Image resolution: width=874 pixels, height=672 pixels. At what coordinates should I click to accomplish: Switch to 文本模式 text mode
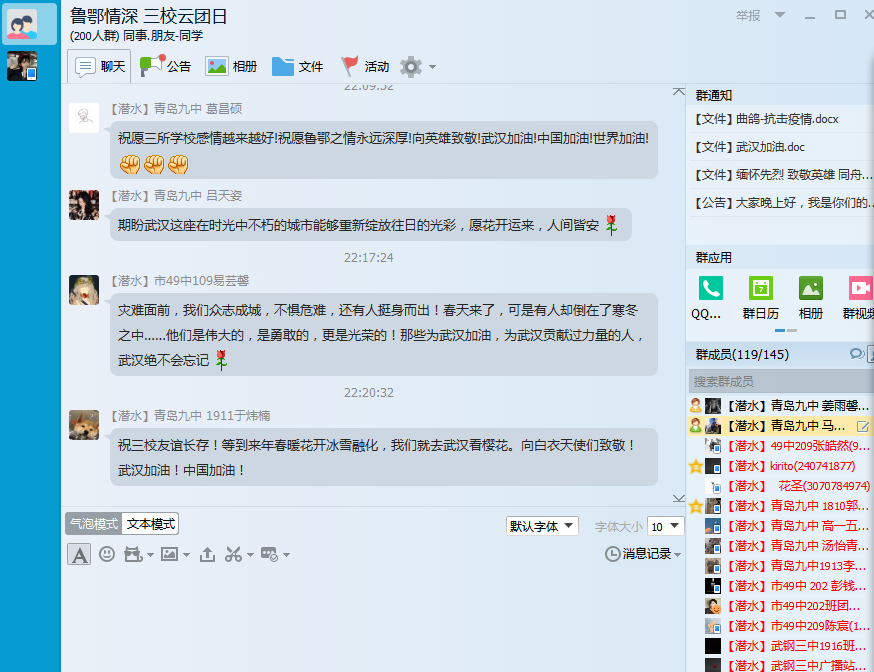tap(152, 523)
